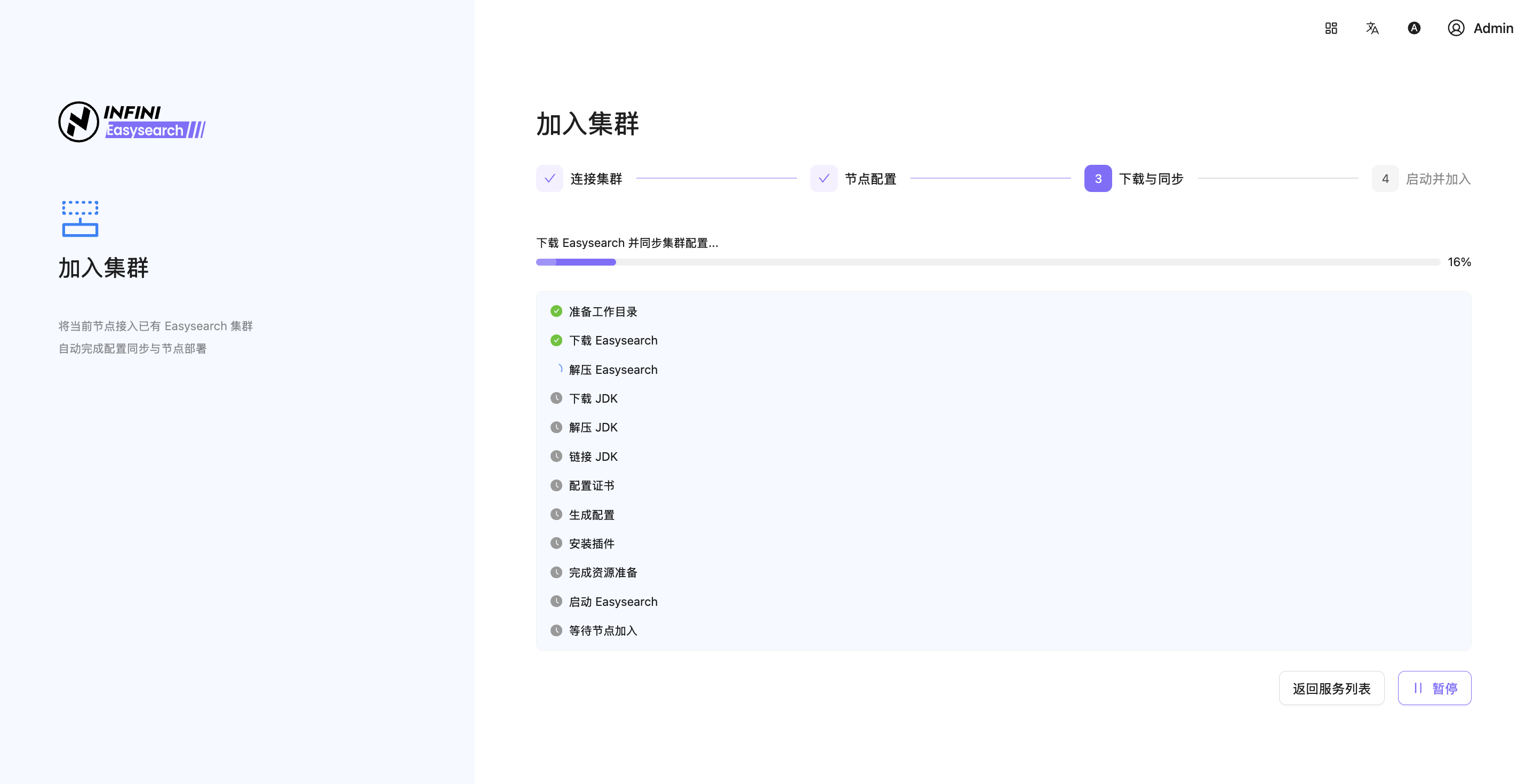Viewport: 1533px width, 784px height.
Task: Click the language translation icon
Action: click(1372, 28)
